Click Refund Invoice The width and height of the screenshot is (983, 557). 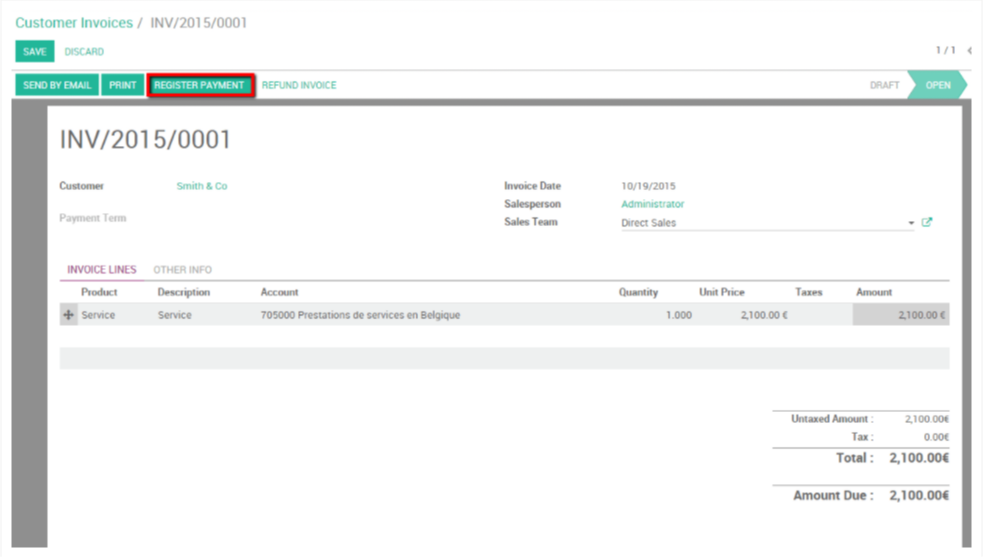[x=299, y=85]
